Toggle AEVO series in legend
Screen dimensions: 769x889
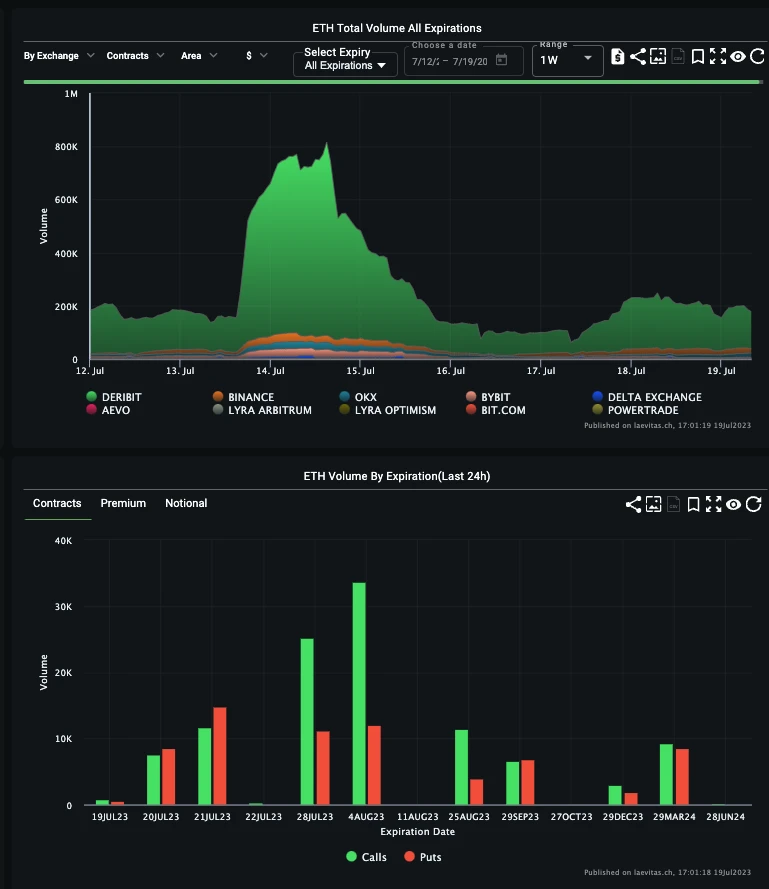108,410
